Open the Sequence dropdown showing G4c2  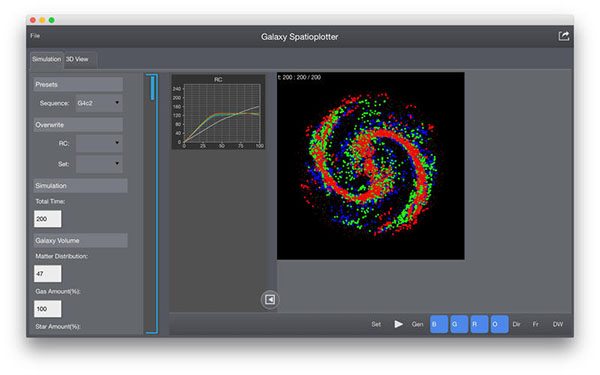[x=99, y=103]
